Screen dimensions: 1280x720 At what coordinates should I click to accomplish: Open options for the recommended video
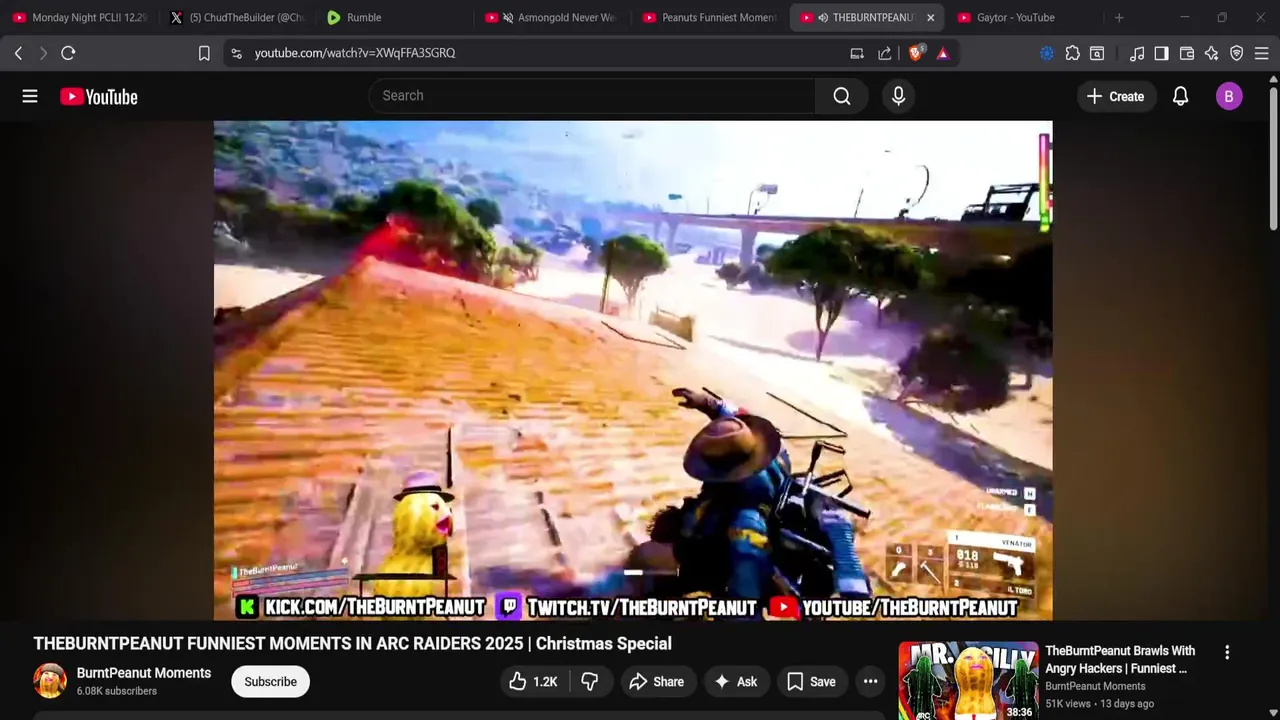(1227, 652)
